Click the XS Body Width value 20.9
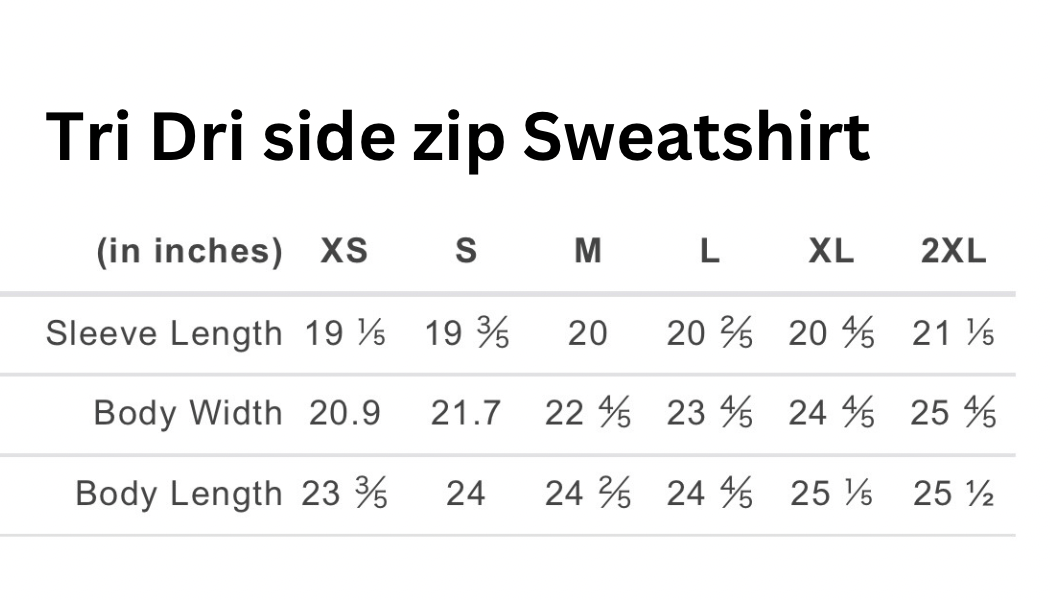1050x600 pixels. [x=344, y=412]
